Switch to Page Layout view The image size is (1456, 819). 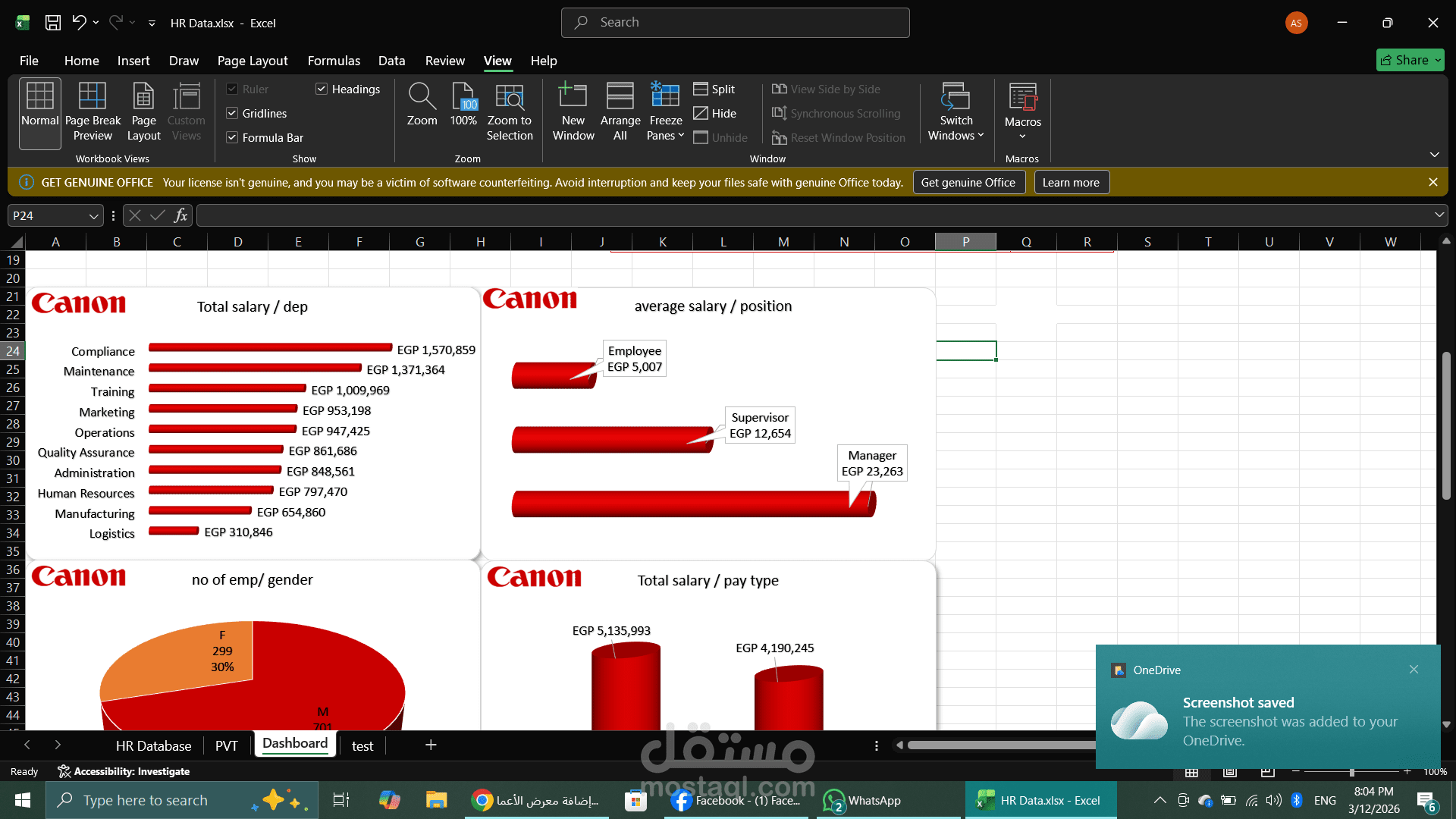[143, 112]
